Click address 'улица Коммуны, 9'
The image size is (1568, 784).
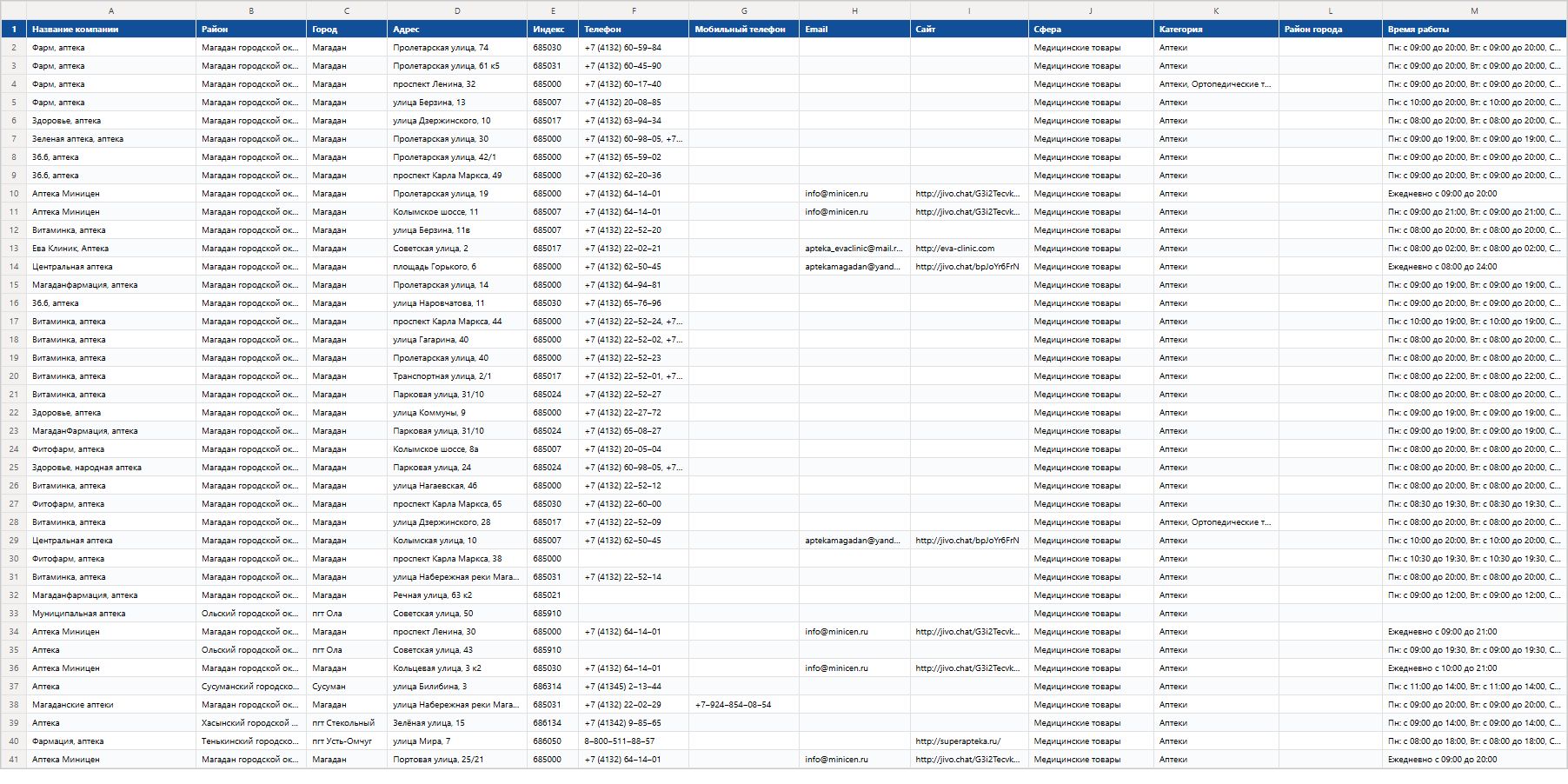(457, 413)
